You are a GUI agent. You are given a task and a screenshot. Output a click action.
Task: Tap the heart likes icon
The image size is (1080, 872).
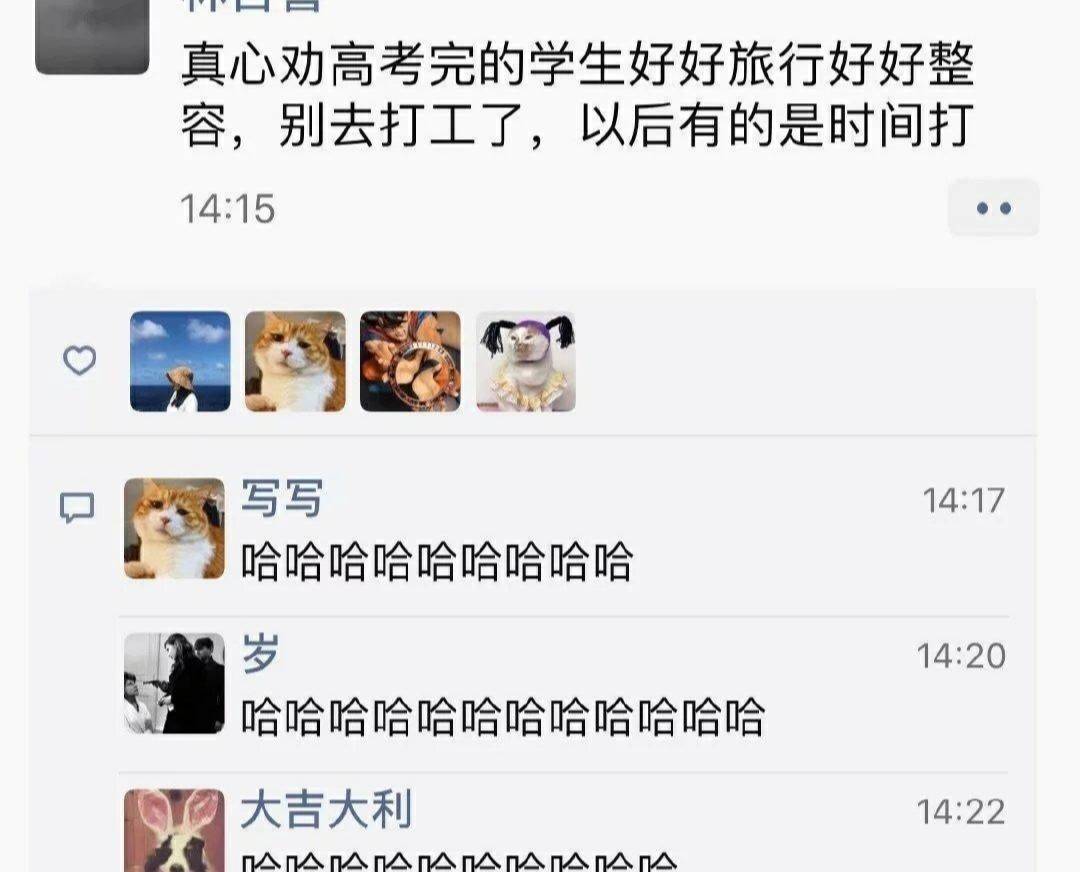79,360
